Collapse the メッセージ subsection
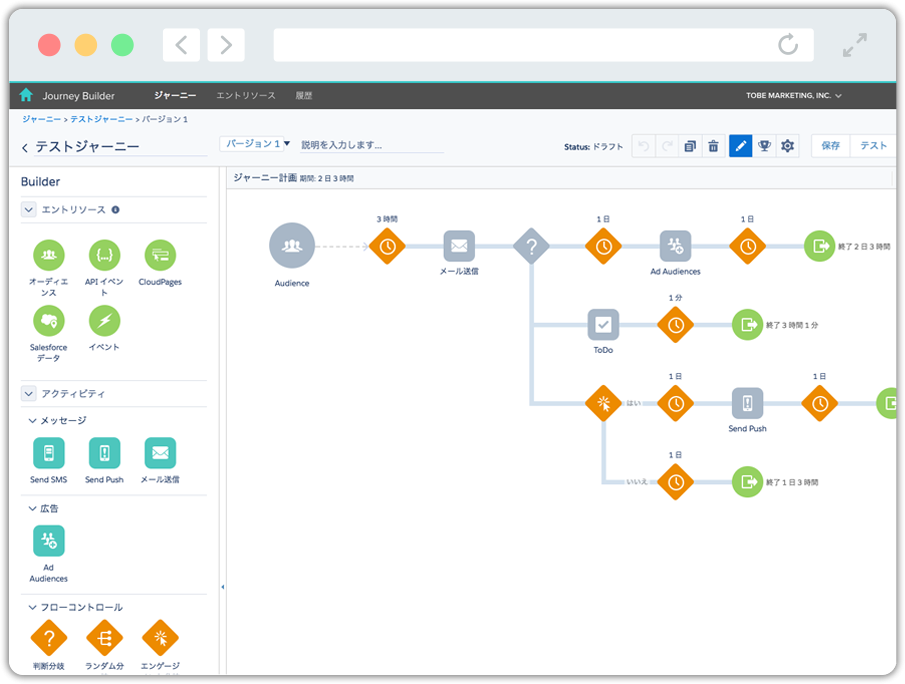The height and width of the screenshot is (684, 905). tap(32, 421)
